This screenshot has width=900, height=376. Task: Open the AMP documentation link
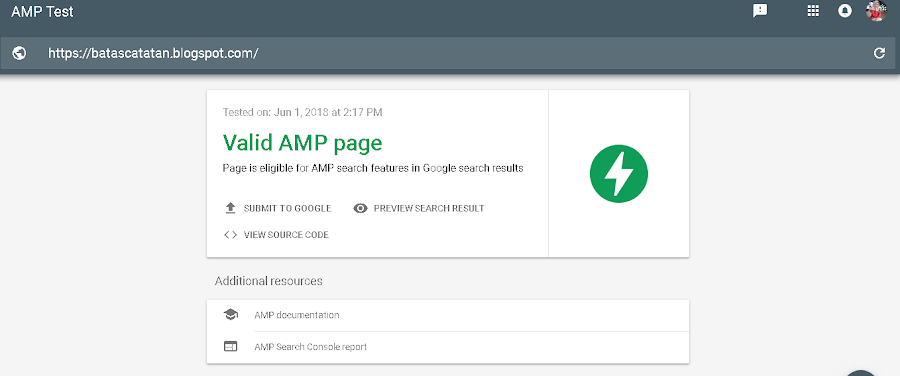click(297, 315)
